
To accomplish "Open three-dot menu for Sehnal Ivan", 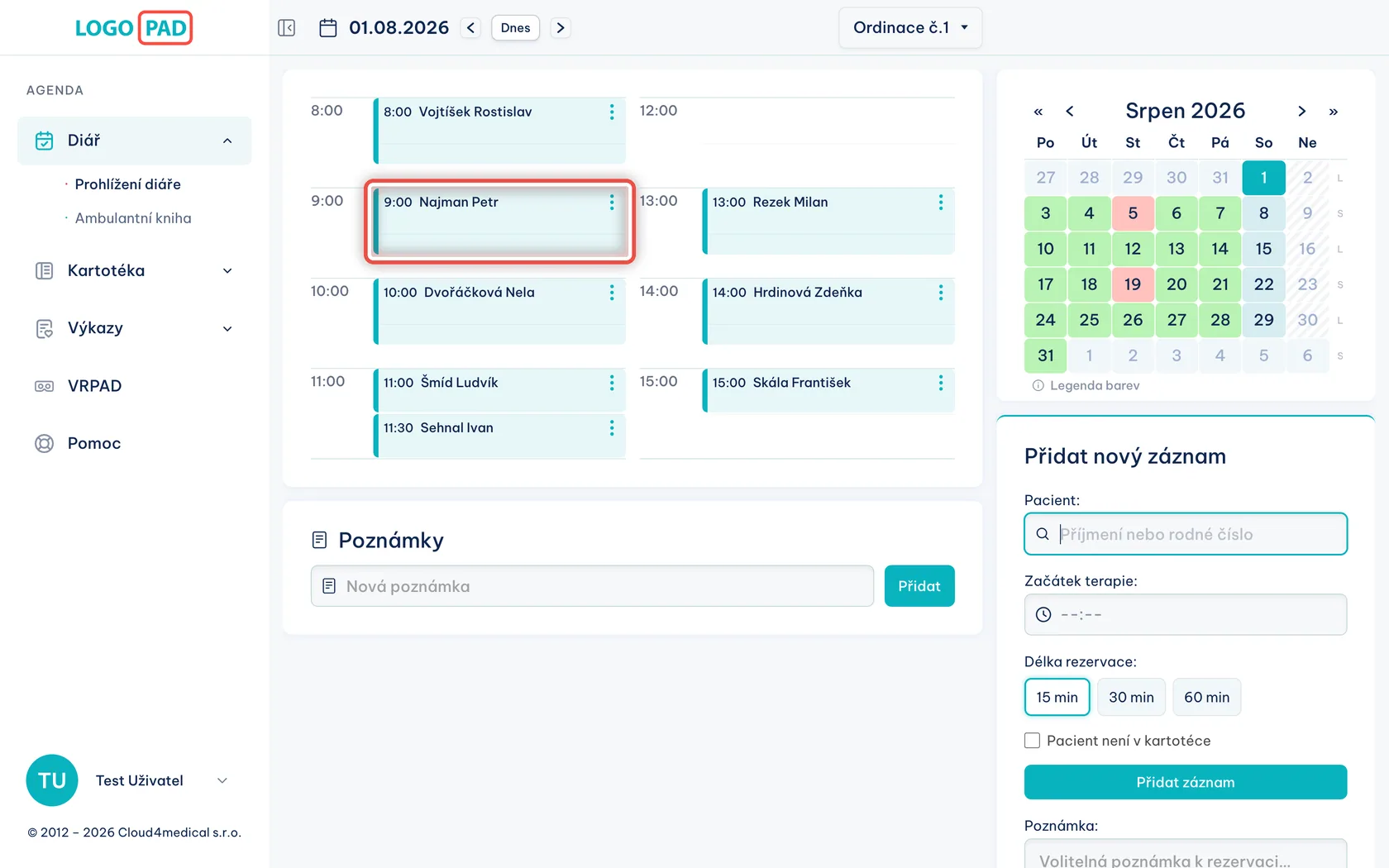I will tap(612, 428).
